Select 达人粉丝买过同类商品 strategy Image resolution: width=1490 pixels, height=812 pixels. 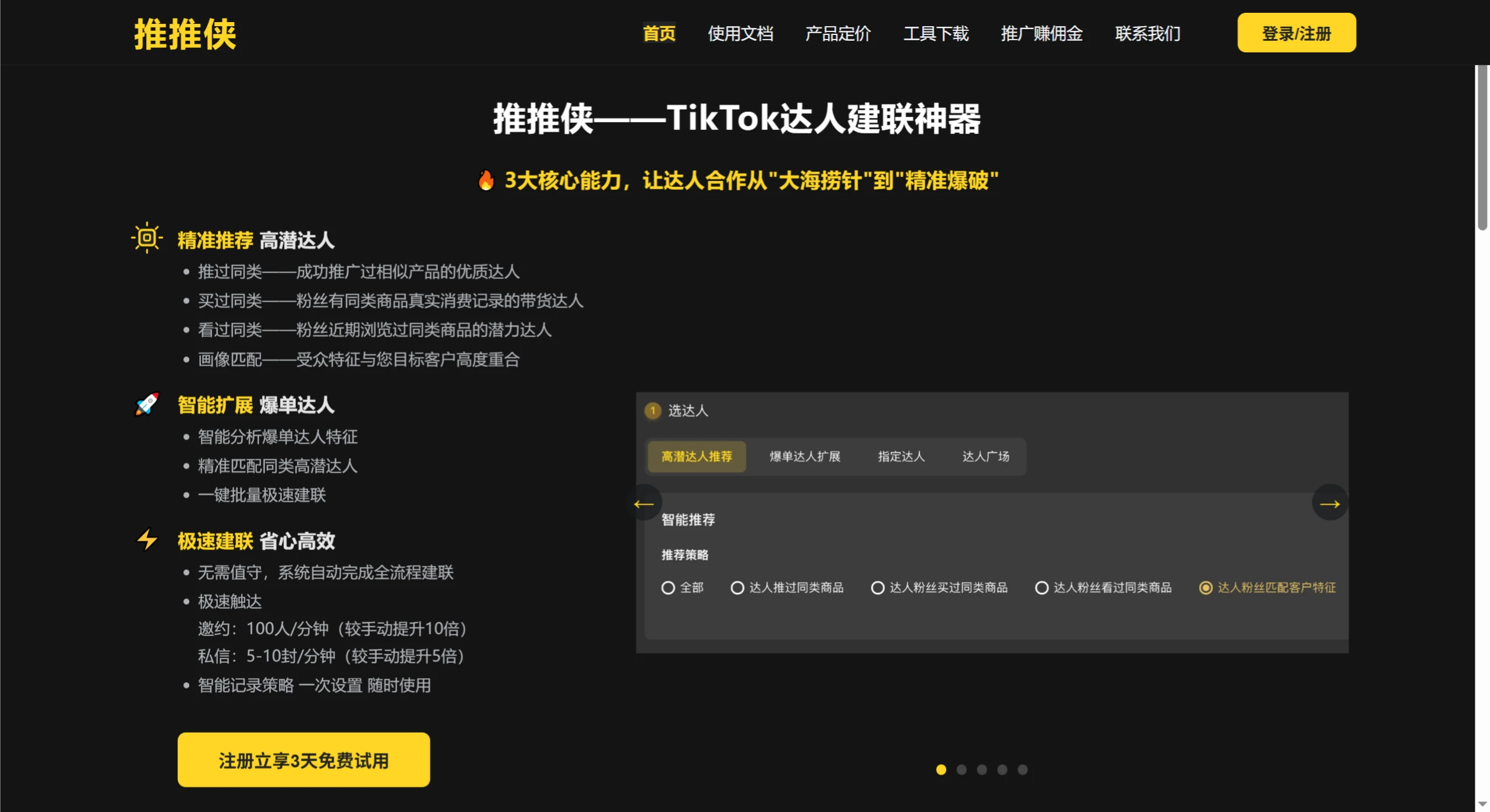click(x=877, y=587)
